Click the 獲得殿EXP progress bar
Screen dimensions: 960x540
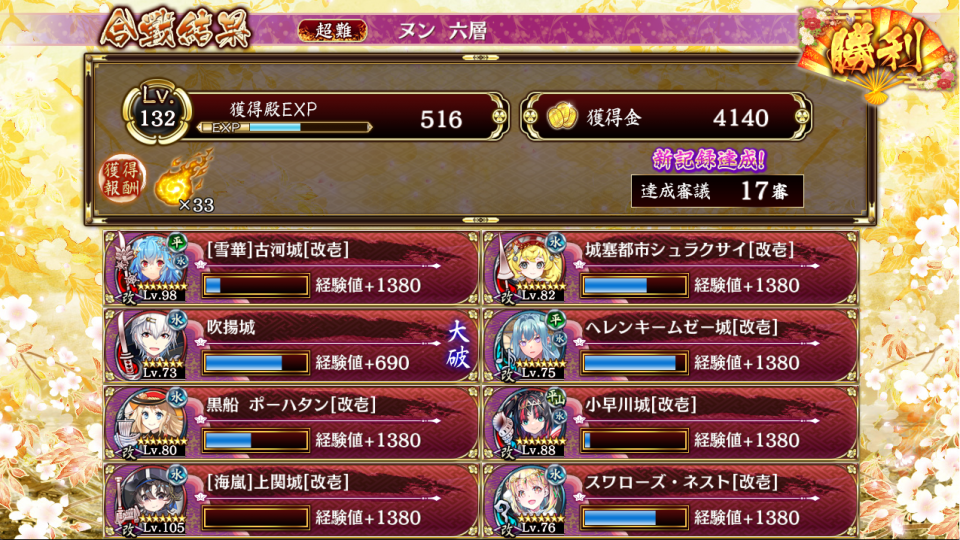[x=285, y=127]
